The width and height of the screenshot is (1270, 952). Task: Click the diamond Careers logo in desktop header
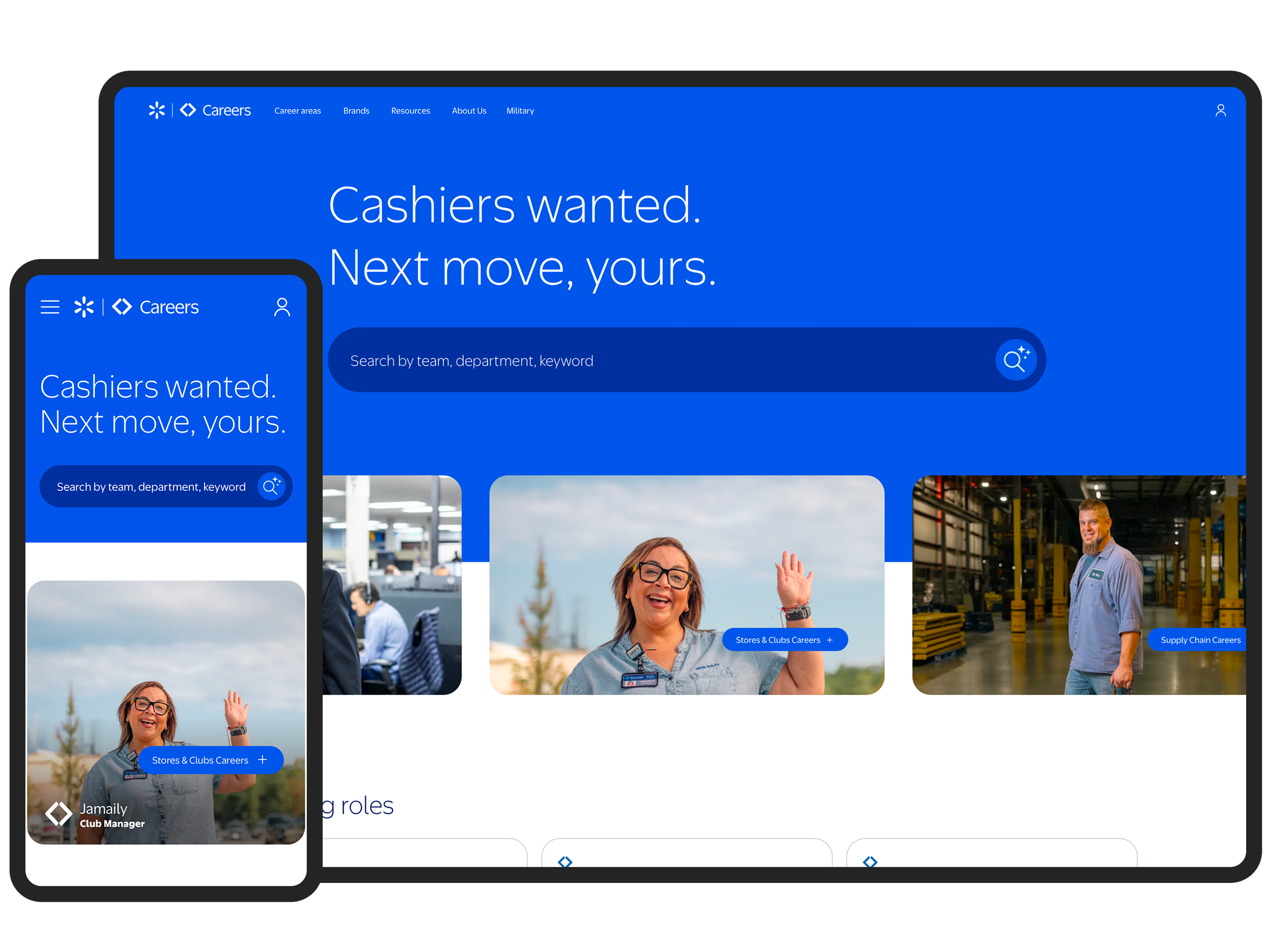[188, 110]
